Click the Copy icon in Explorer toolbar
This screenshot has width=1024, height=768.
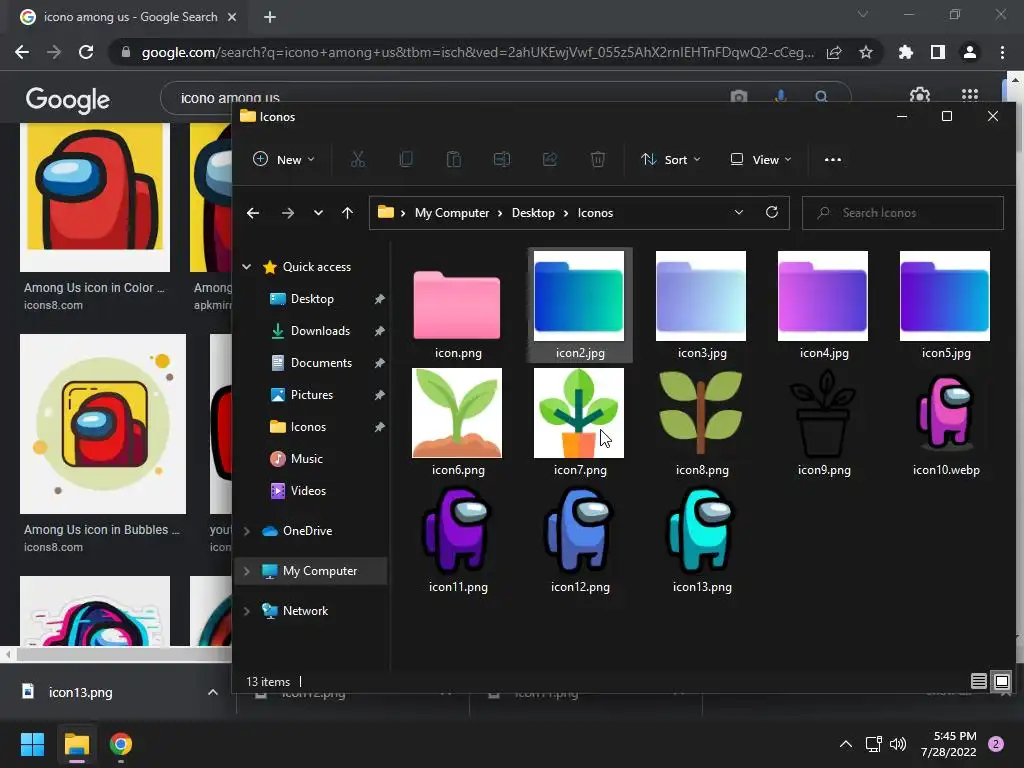(x=406, y=159)
